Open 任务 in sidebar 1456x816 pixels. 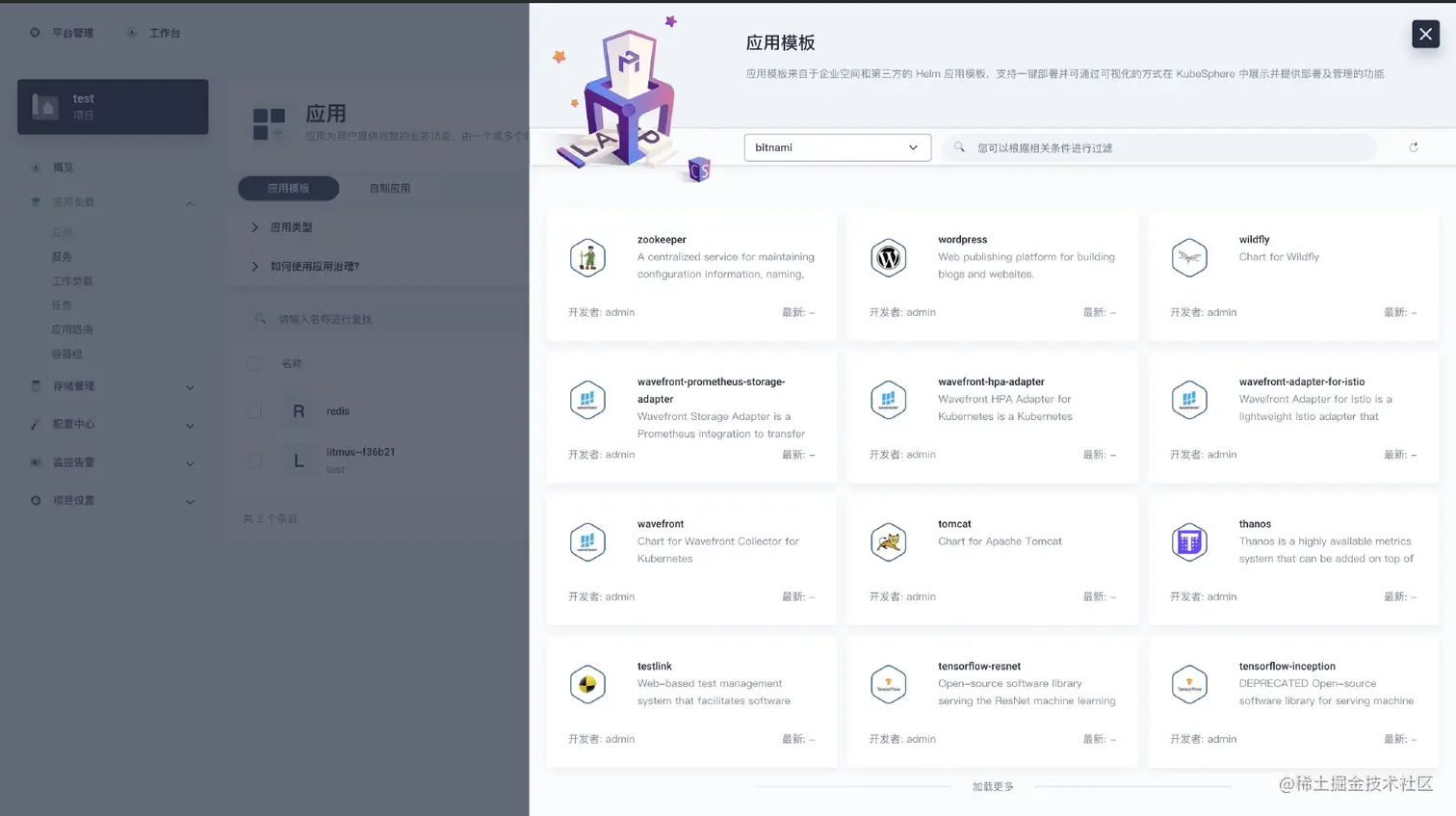point(62,305)
